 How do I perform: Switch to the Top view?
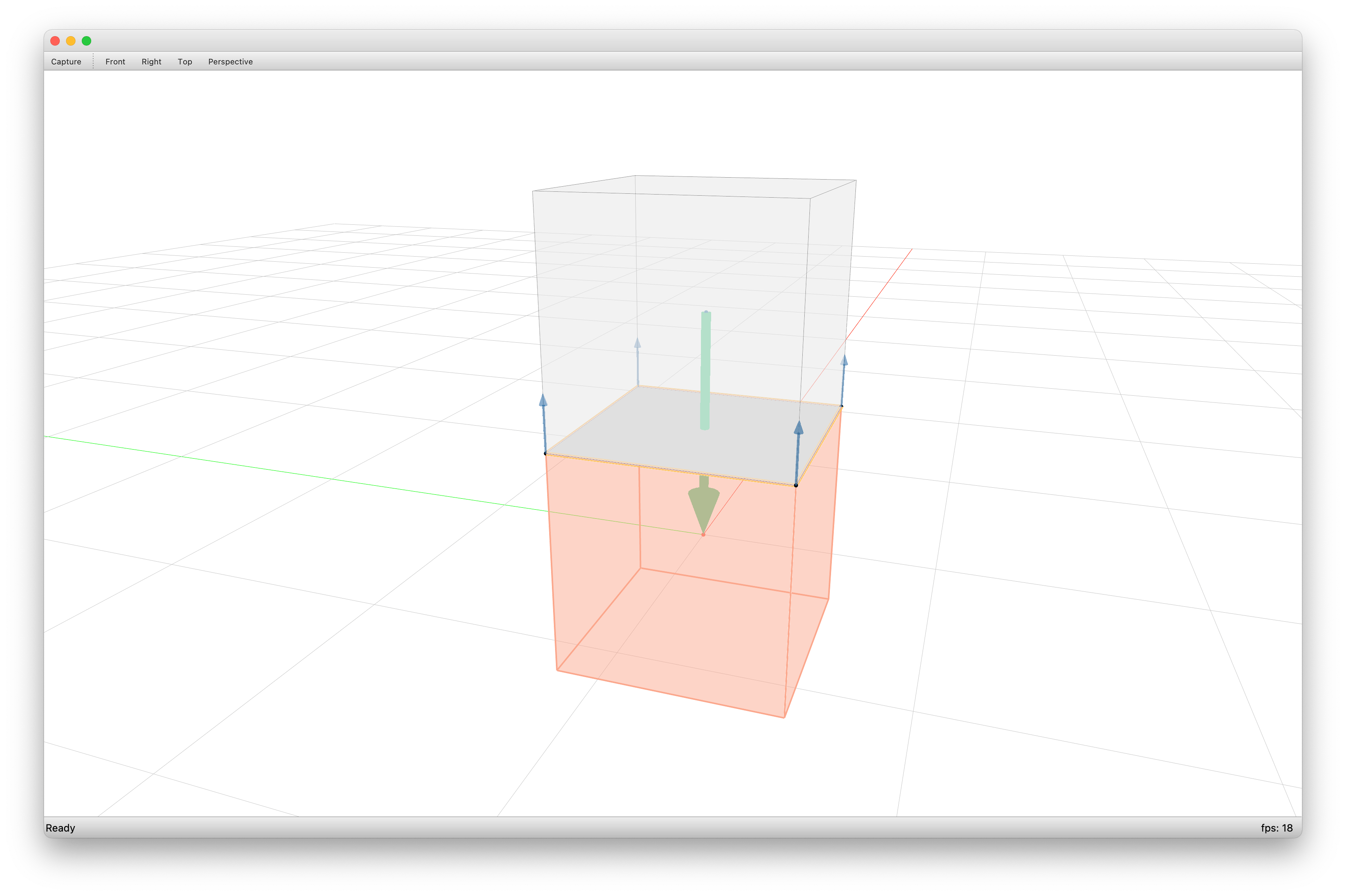pos(185,62)
